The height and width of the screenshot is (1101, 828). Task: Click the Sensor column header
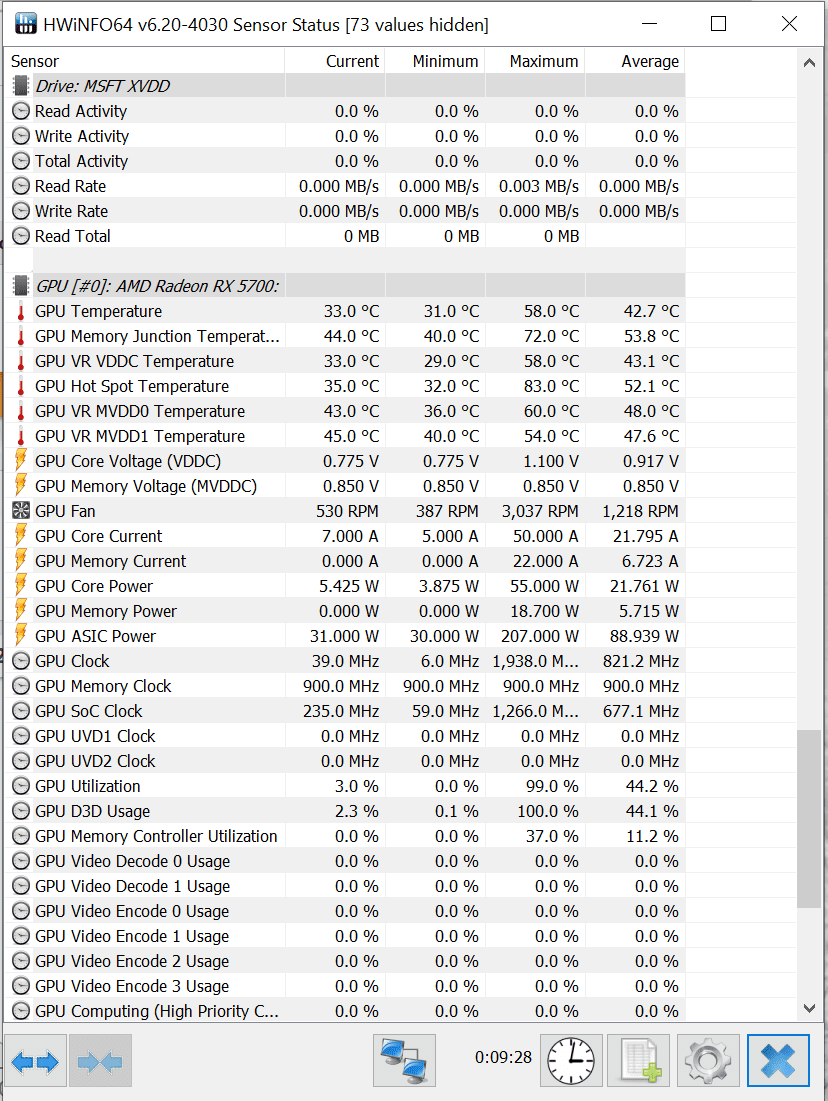click(x=145, y=61)
